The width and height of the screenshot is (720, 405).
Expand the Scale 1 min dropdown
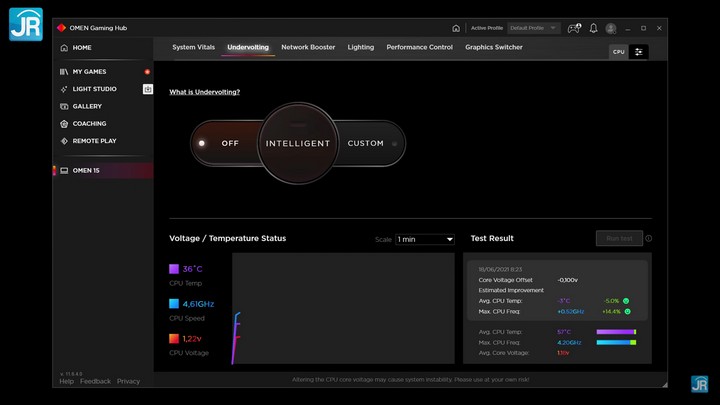tap(425, 239)
